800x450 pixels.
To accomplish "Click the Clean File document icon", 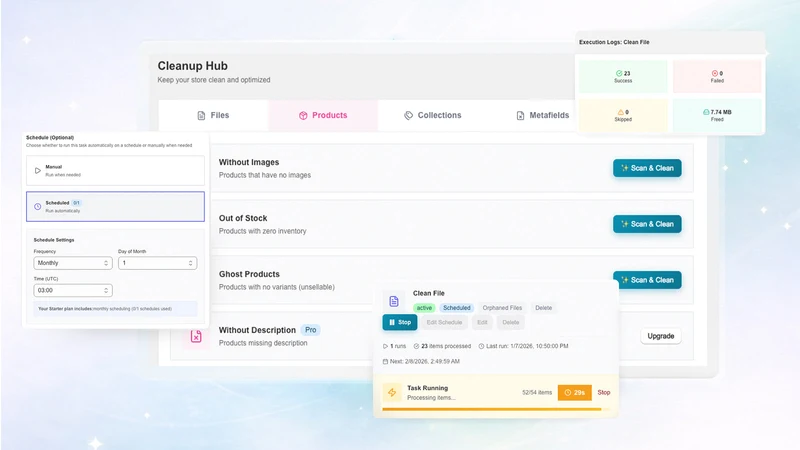I will [394, 301].
